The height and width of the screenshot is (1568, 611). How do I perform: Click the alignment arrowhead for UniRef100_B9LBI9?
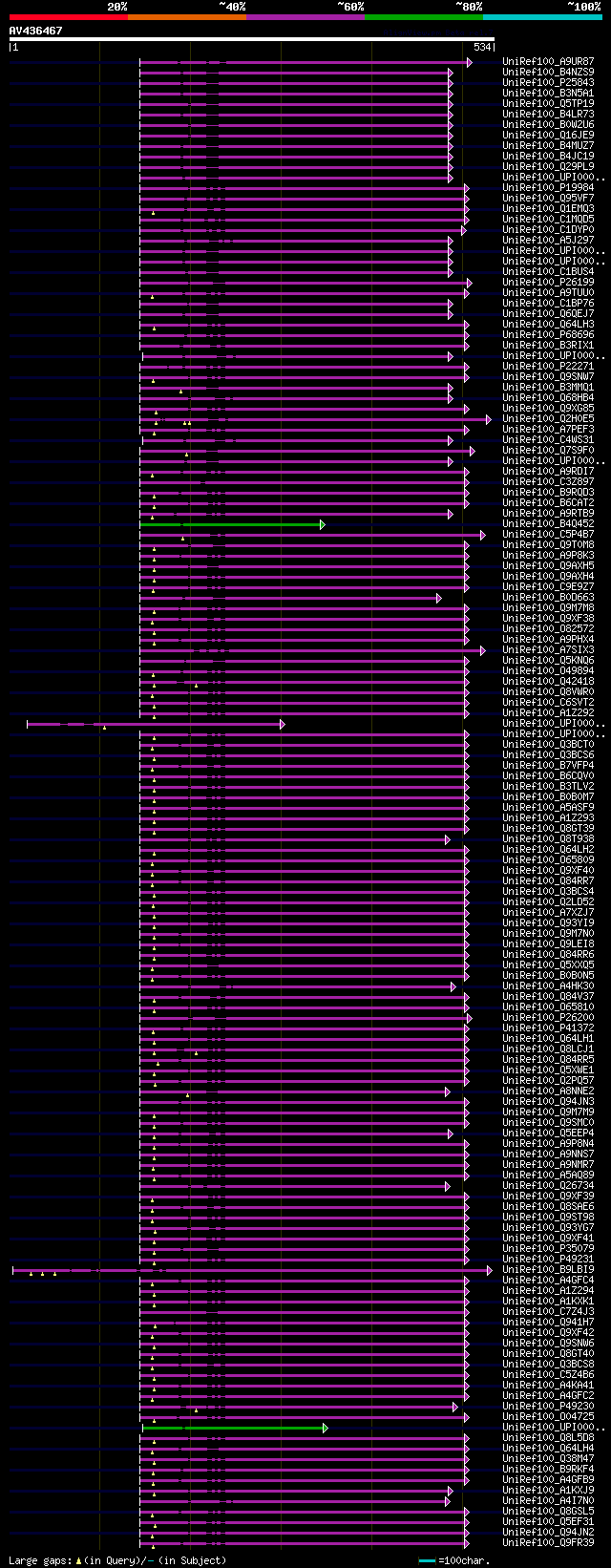pos(490,1270)
